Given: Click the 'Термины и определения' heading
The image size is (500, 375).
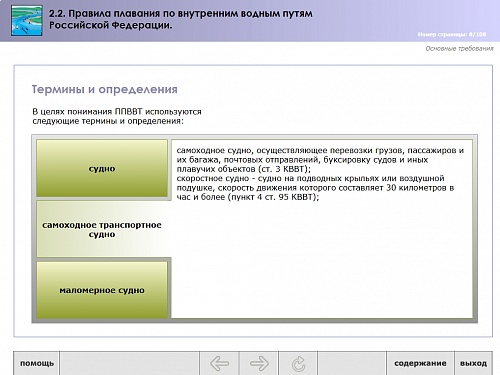Looking at the screenshot, I should 105,89.
